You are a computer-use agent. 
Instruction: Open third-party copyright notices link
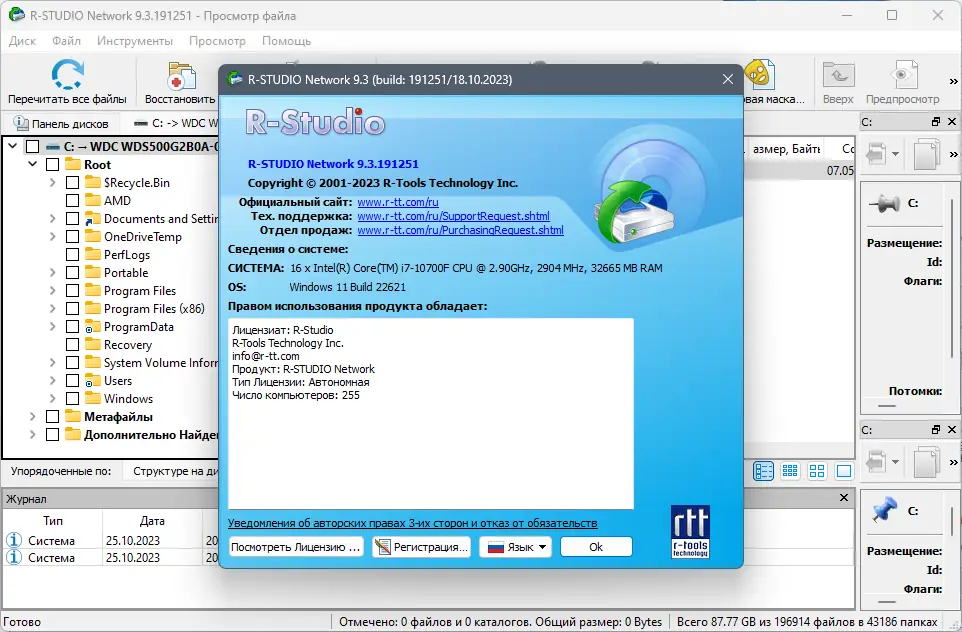click(x=412, y=523)
